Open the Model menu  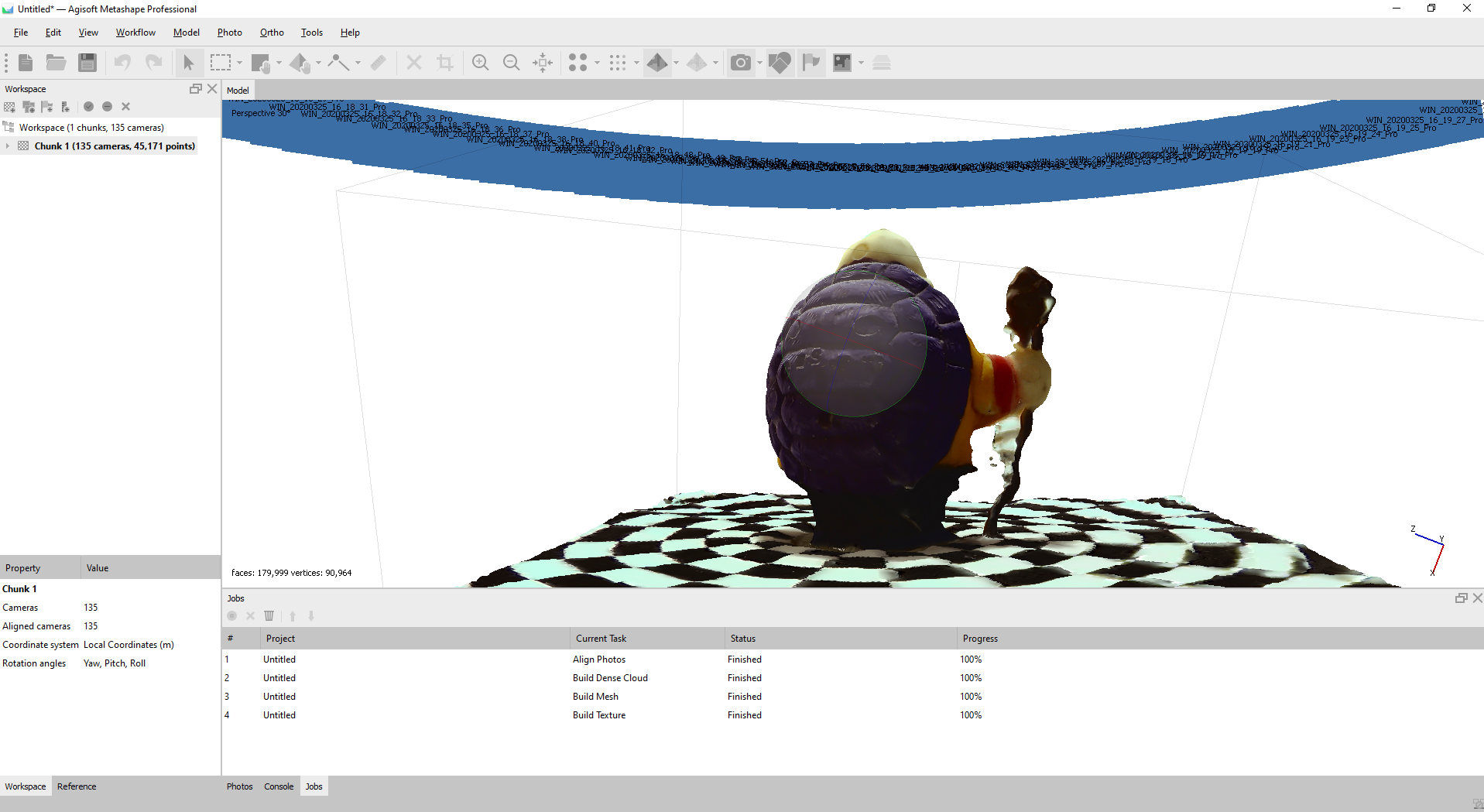click(x=187, y=33)
